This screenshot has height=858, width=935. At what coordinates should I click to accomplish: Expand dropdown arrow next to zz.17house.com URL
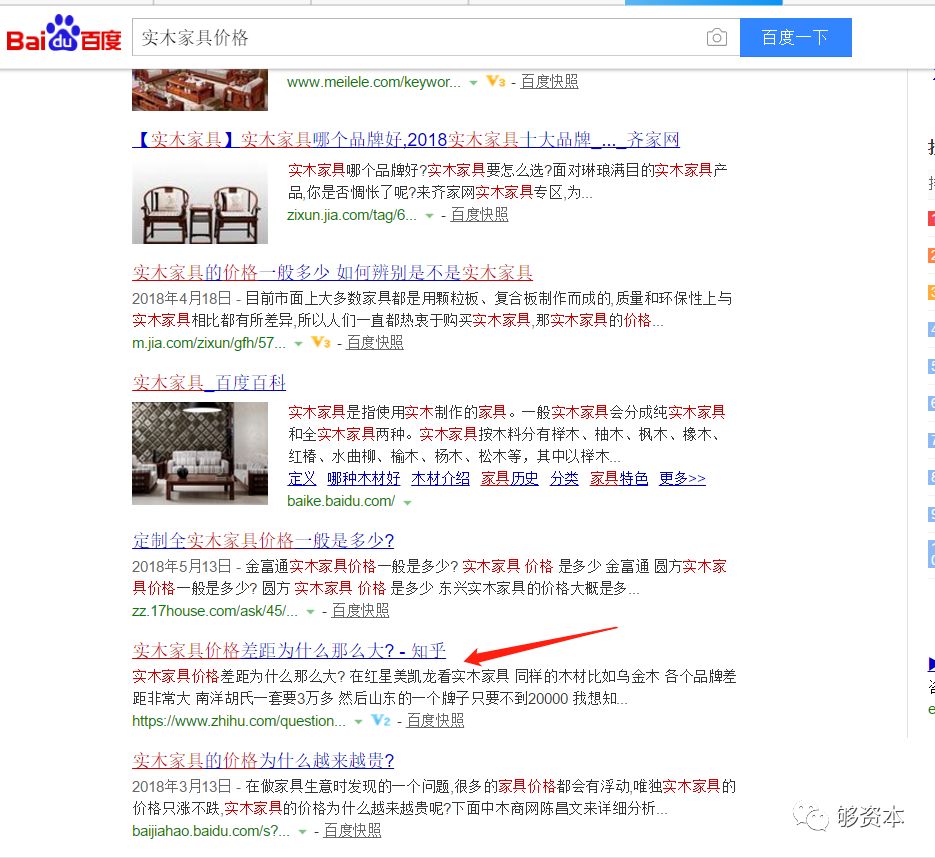click(310, 612)
